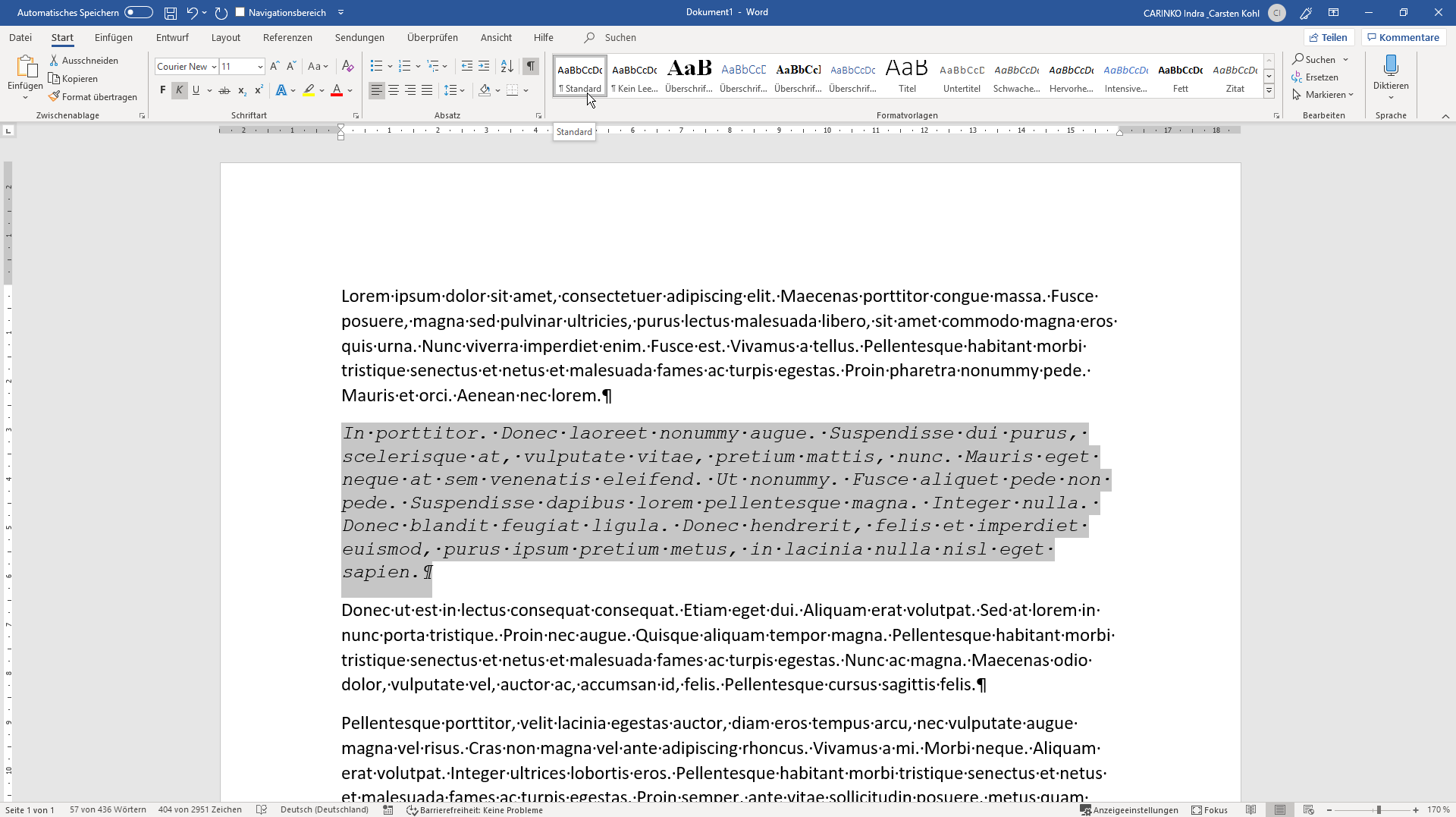
Task: Click the Teilen share button
Action: pyautogui.click(x=1329, y=37)
